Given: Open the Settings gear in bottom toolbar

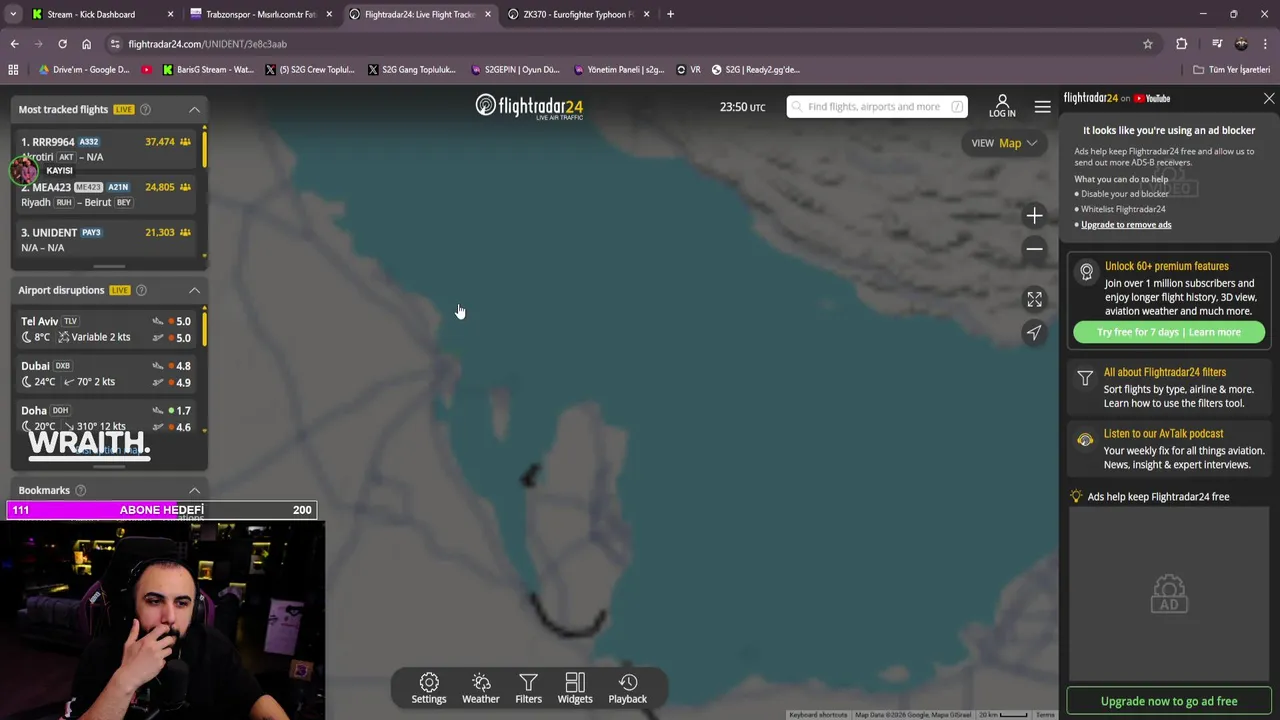Looking at the screenshot, I should pos(428,688).
